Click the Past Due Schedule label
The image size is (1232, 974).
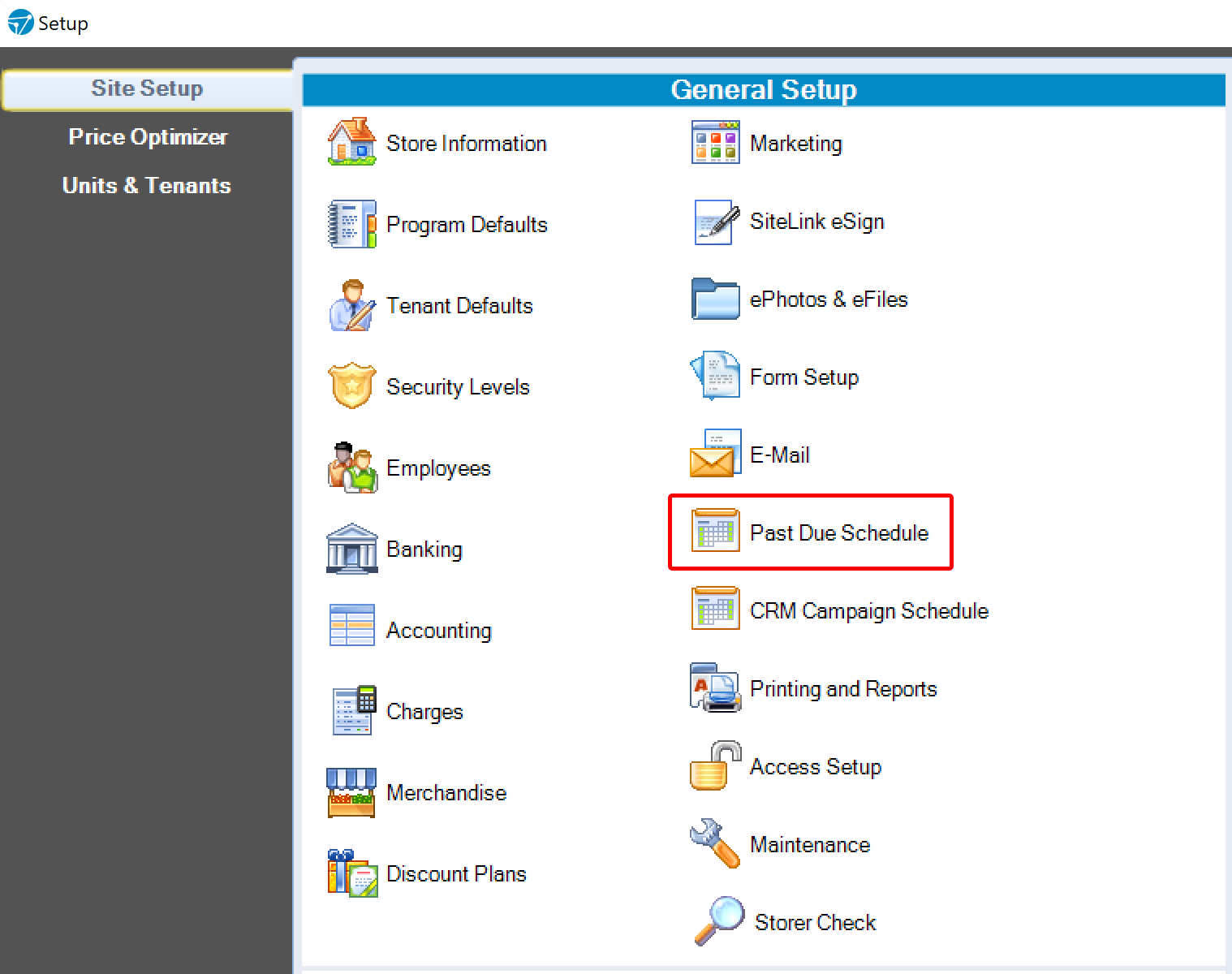(x=839, y=533)
